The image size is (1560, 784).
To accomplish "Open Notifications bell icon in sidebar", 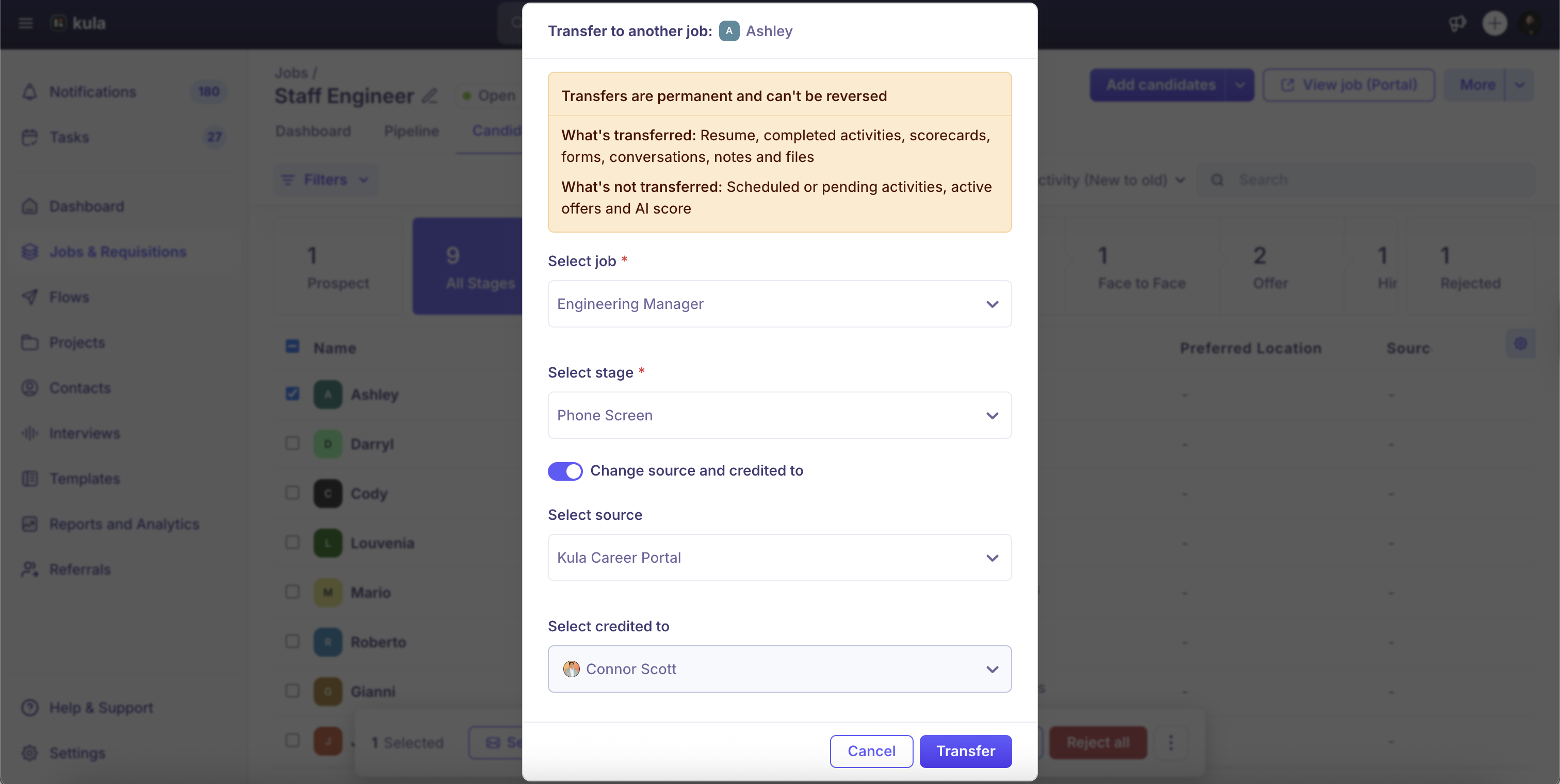I will click(x=30, y=92).
